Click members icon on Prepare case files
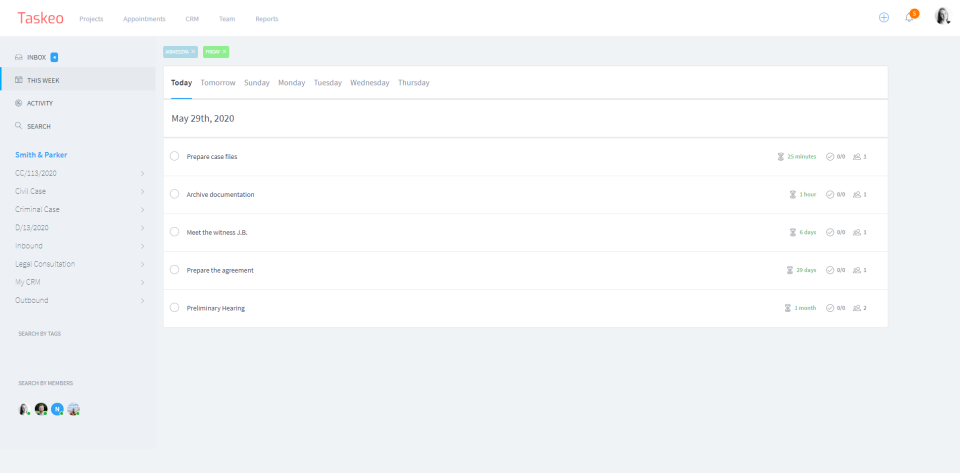 click(x=857, y=157)
